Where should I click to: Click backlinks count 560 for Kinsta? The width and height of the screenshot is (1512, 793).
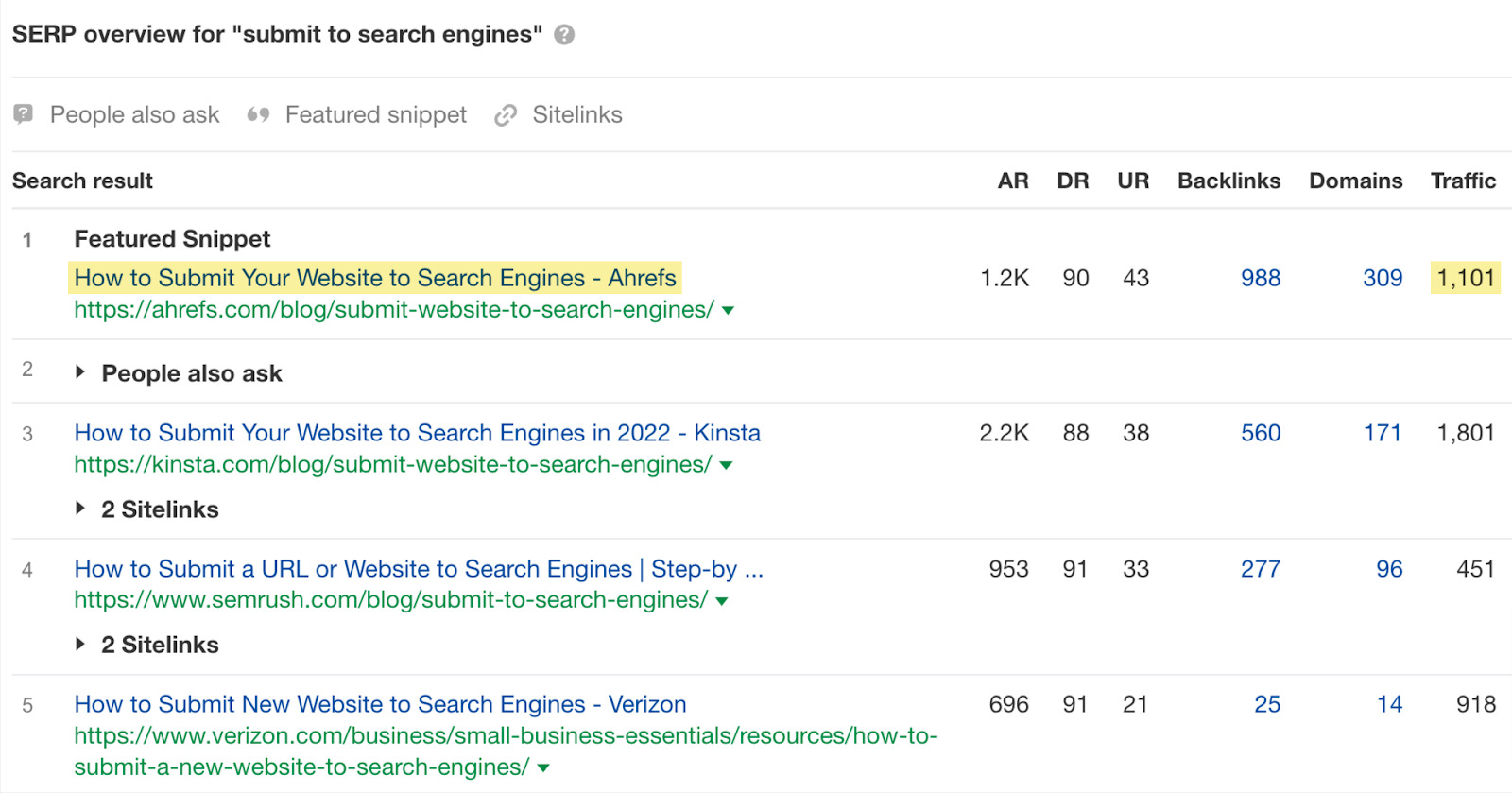pyautogui.click(x=1261, y=433)
